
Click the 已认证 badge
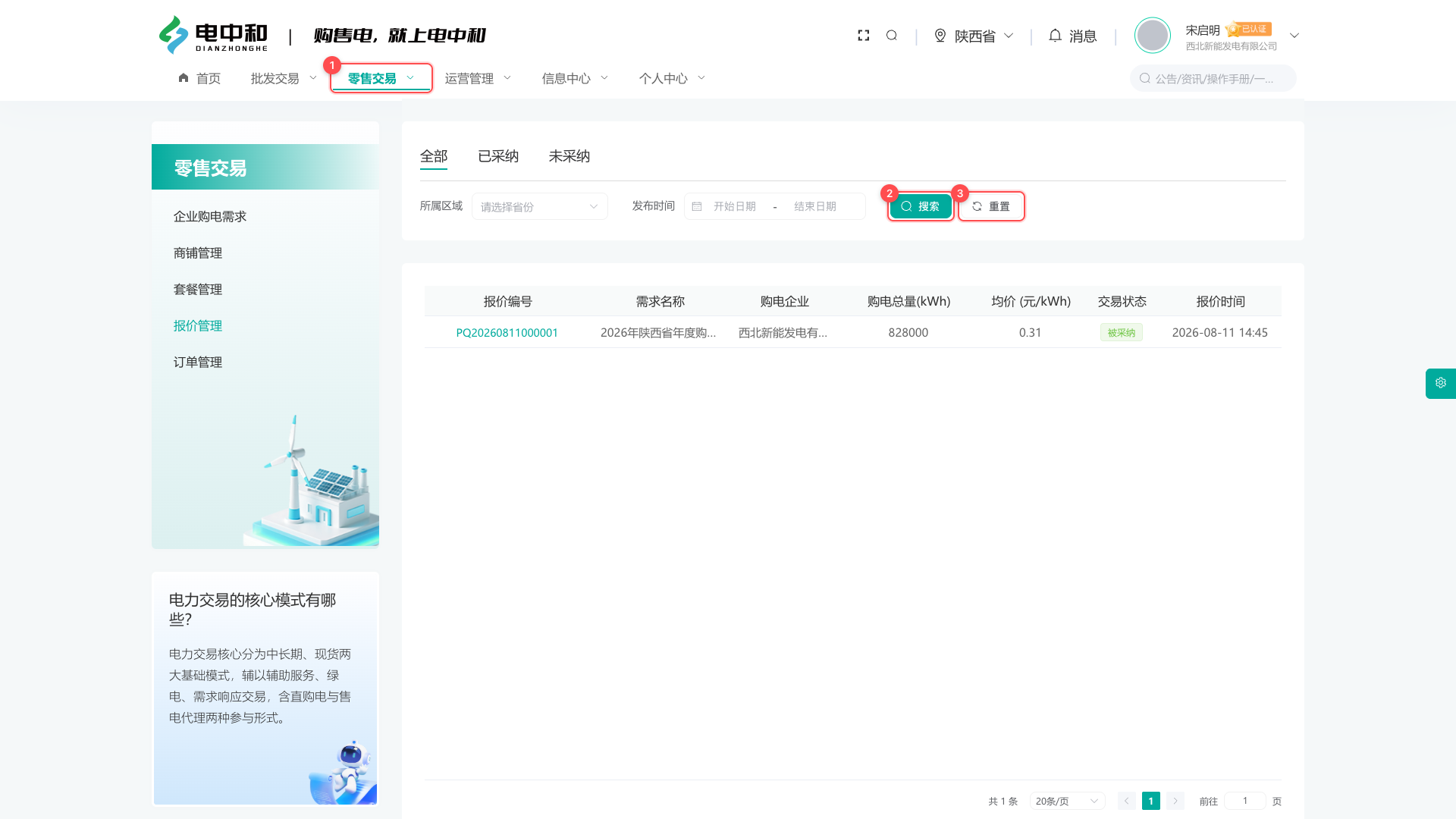(1249, 29)
